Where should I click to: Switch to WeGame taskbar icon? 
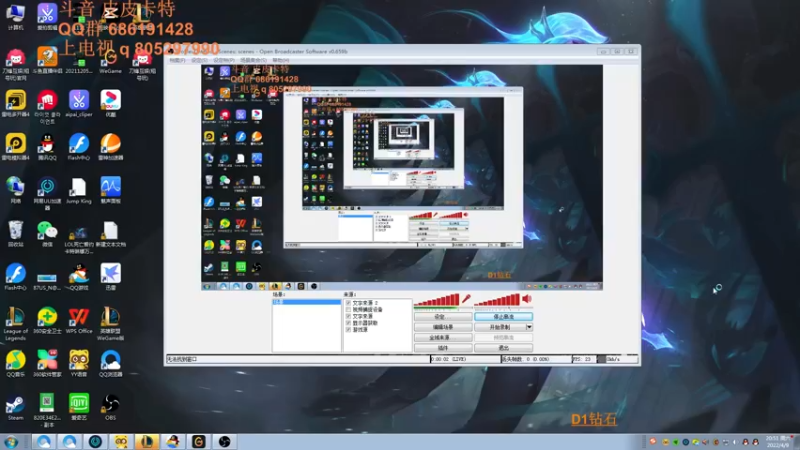(x=198, y=441)
